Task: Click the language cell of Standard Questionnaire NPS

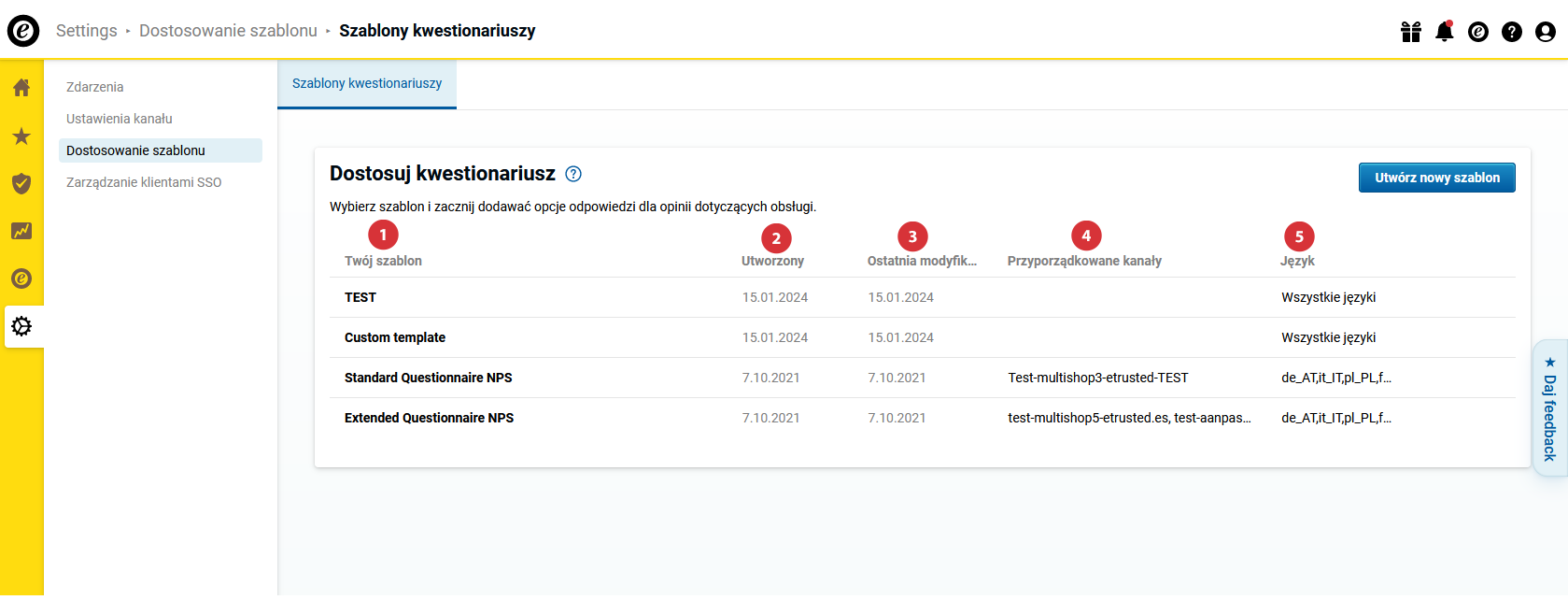Action: 1336,378
